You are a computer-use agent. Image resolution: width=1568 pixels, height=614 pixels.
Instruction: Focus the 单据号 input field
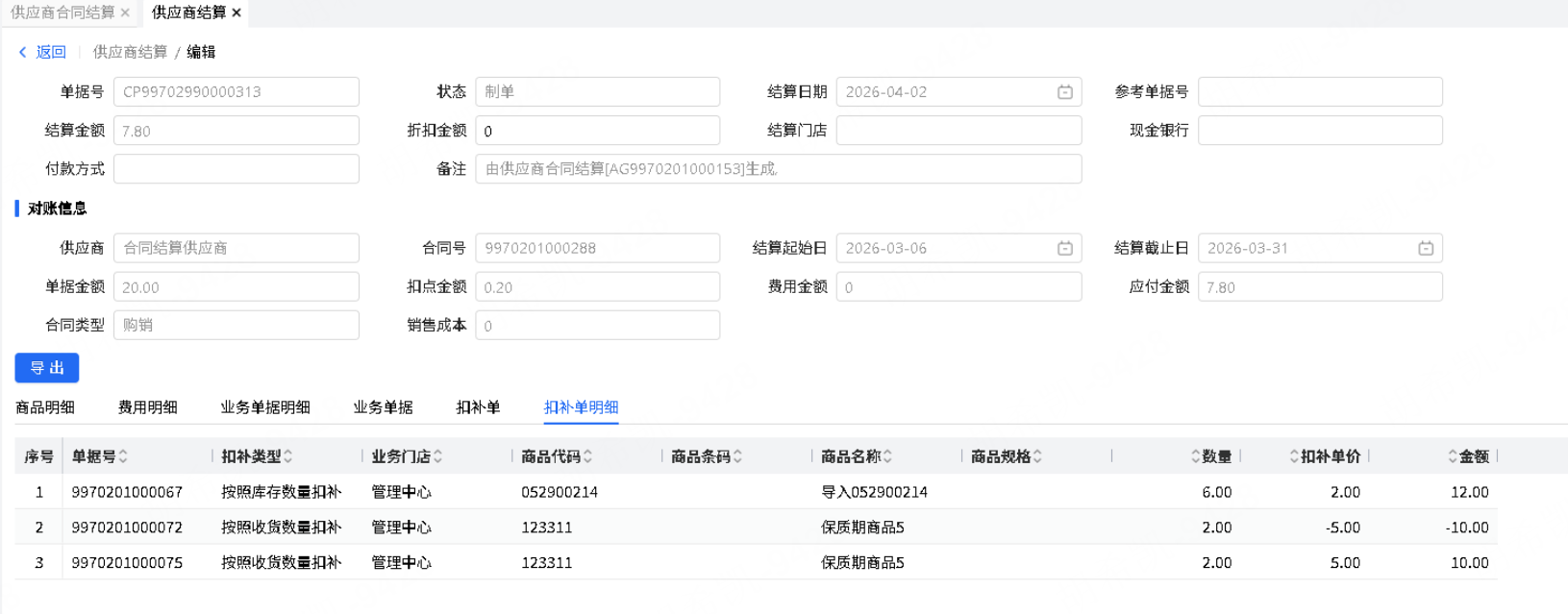(x=236, y=92)
